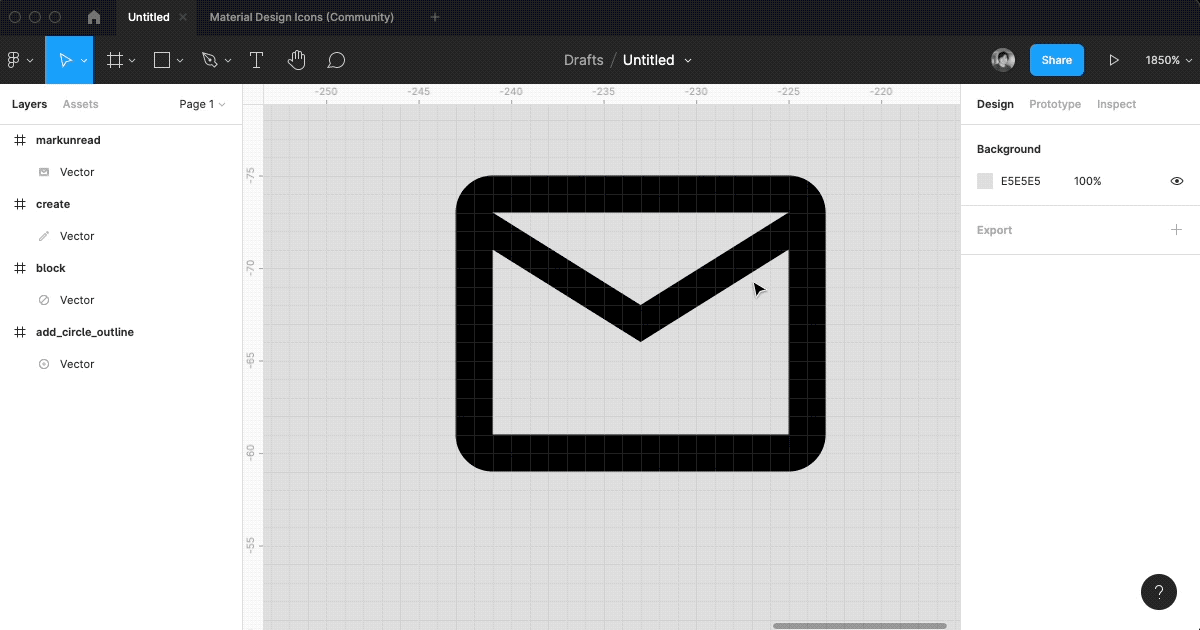Click the Share button
1200x630 pixels.
tap(1056, 60)
